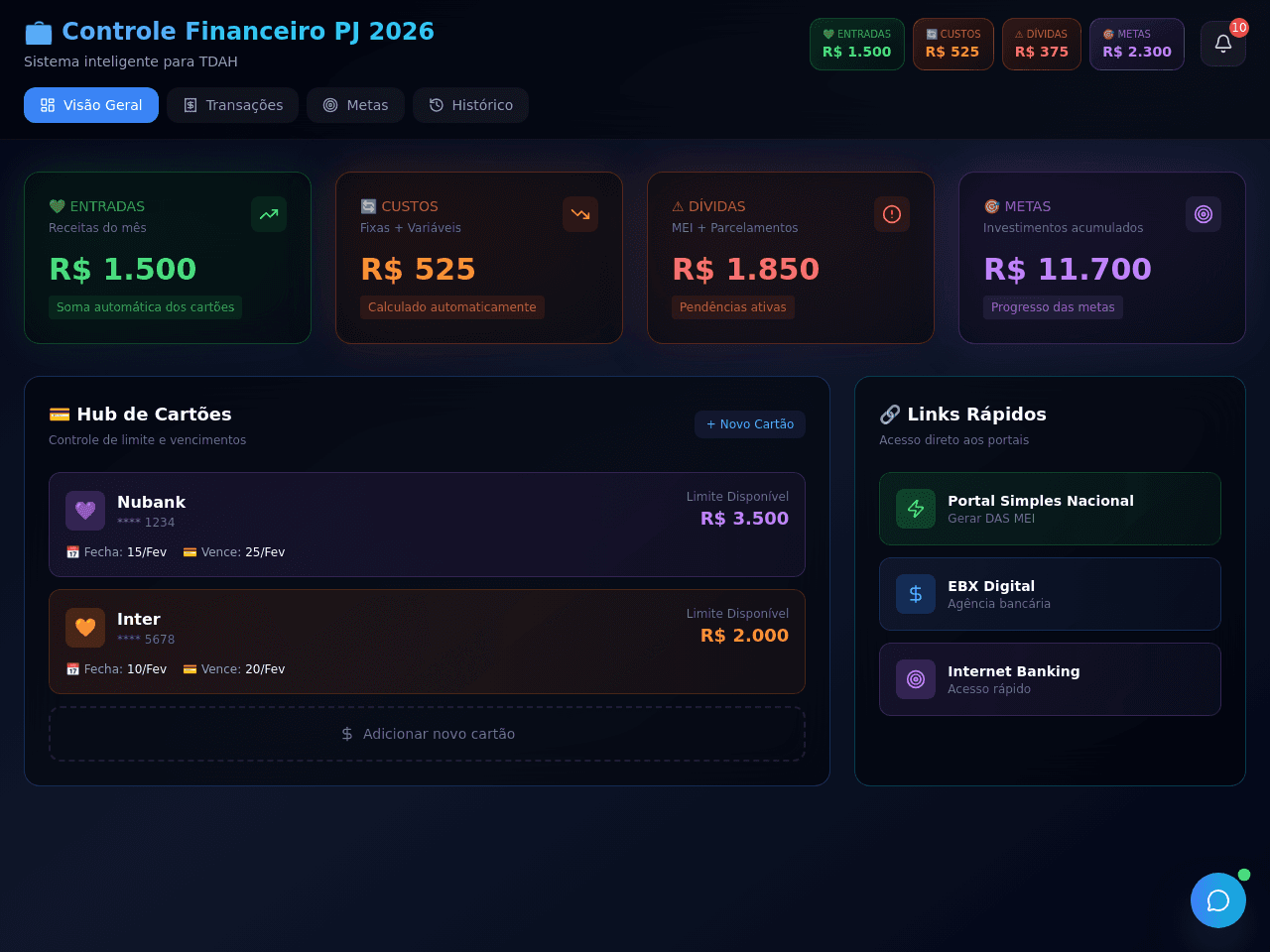Open the Portal Simples Nacional link
The image size is (1270, 952).
coord(1050,509)
